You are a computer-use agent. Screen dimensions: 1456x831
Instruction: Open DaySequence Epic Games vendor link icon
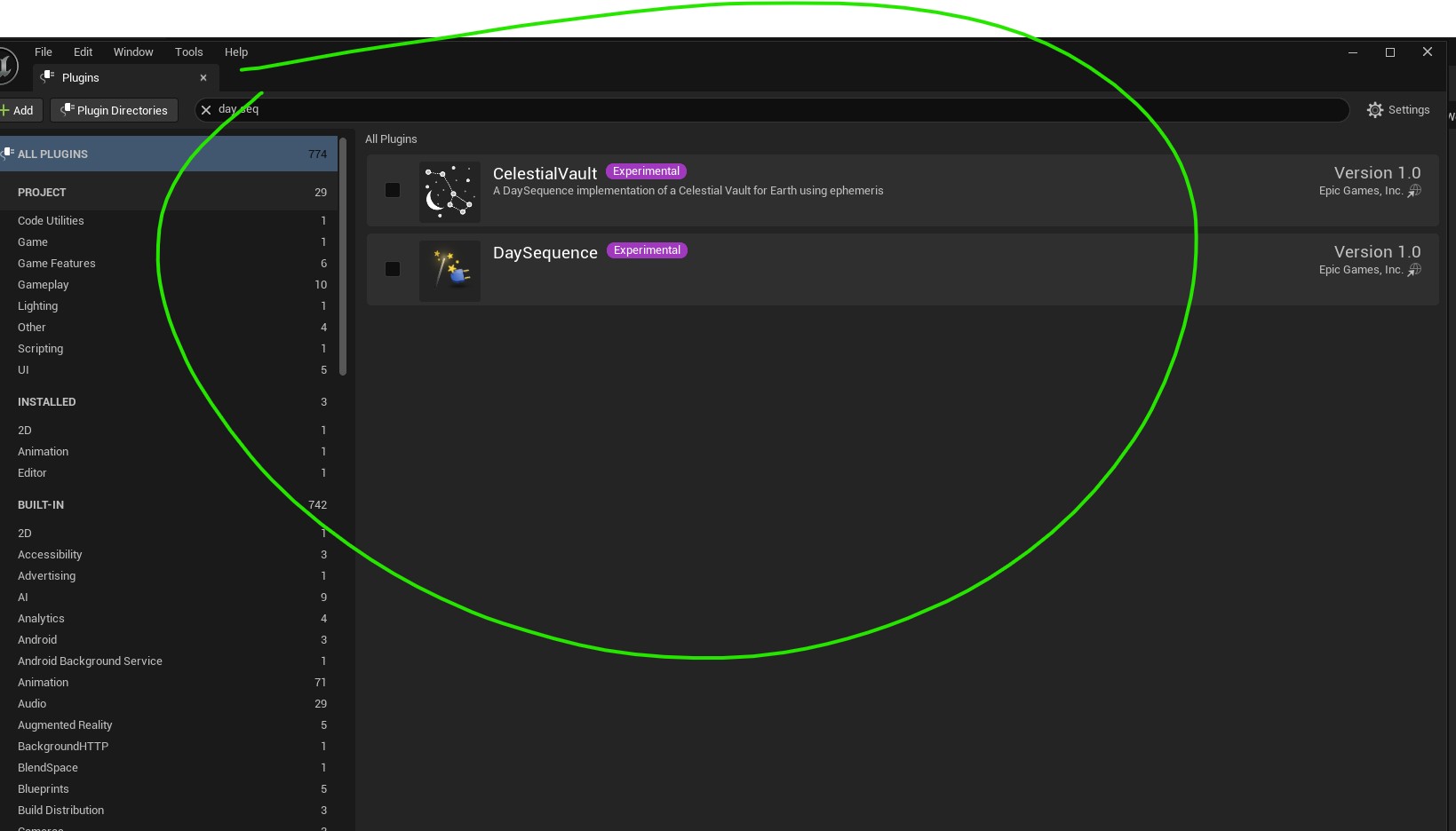pyautogui.click(x=1414, y=270)
